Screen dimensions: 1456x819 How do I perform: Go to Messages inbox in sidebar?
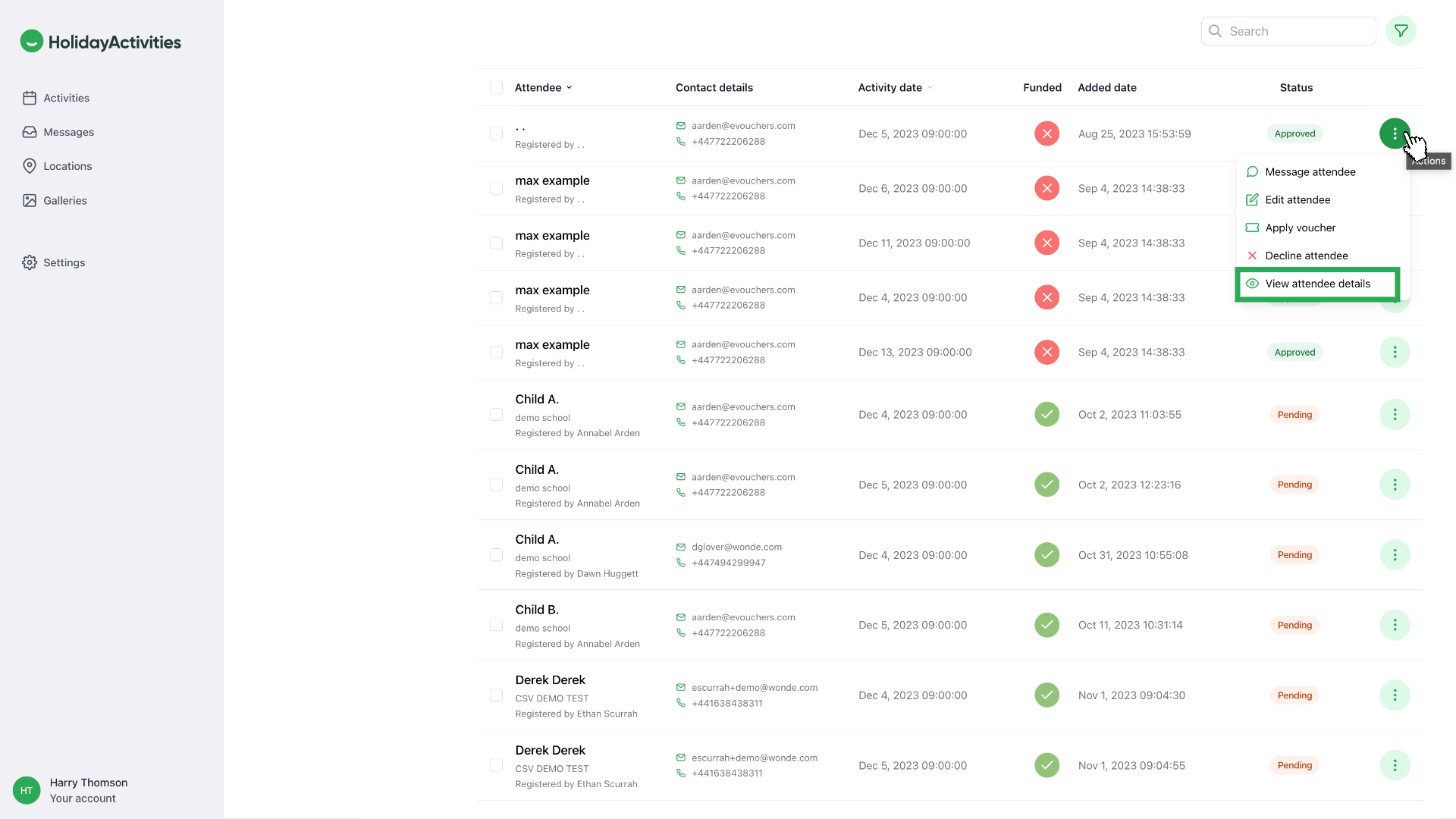point(68,132)
